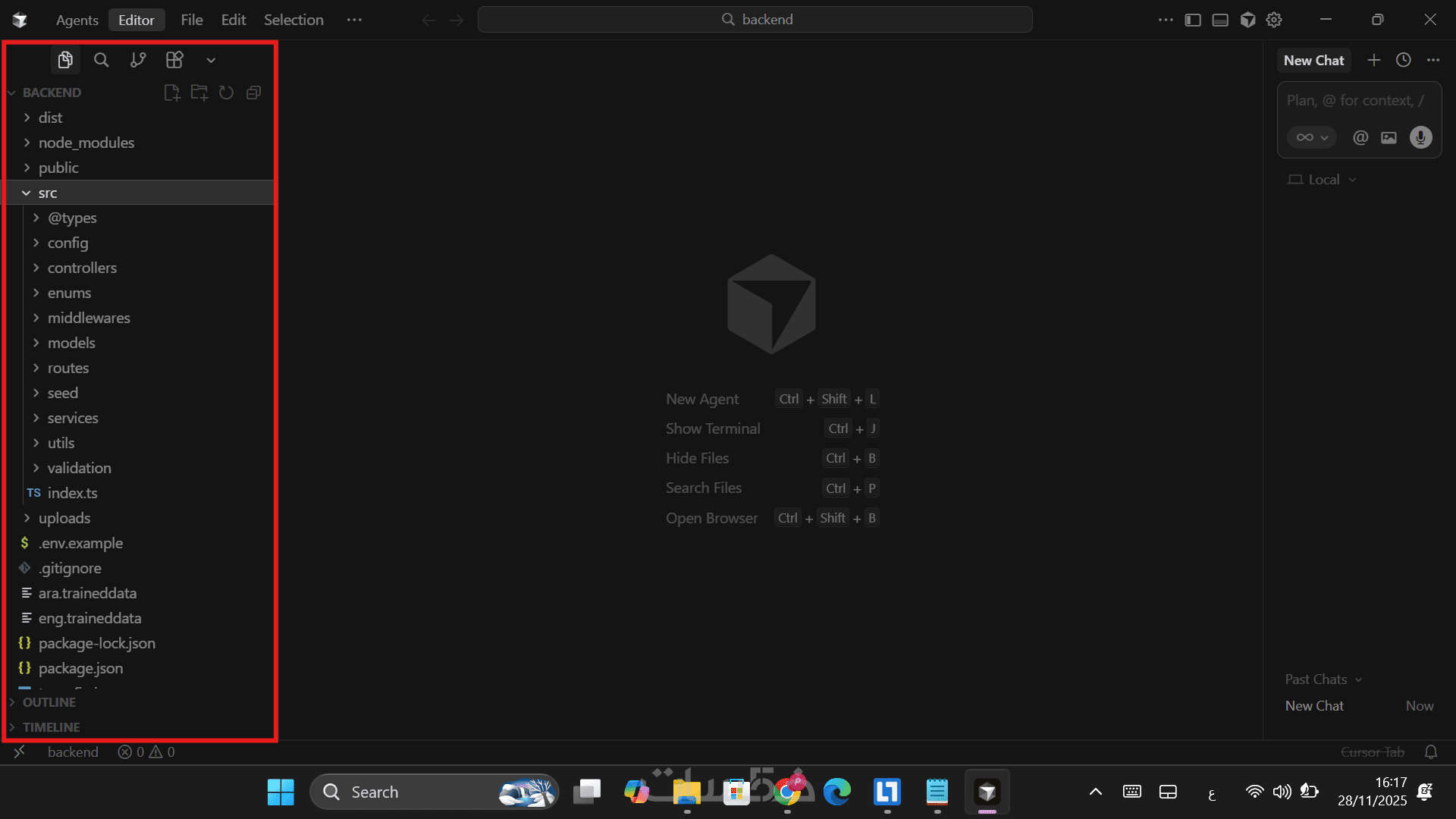The image size is (1456, 819).
Task: Switch to Agents mode
Action: click(77, 20)
